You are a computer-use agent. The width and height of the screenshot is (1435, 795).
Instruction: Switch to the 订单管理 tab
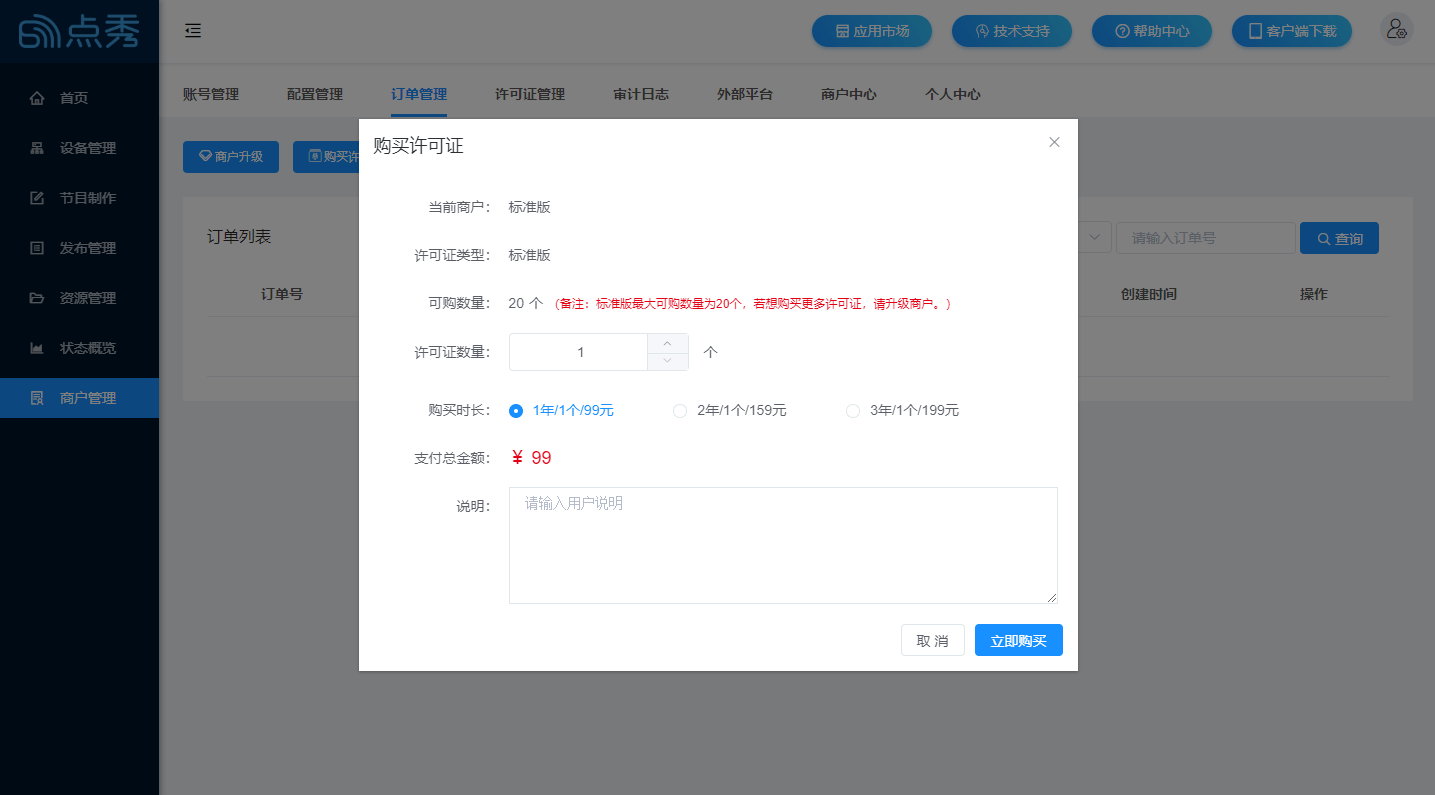[419, 94]
